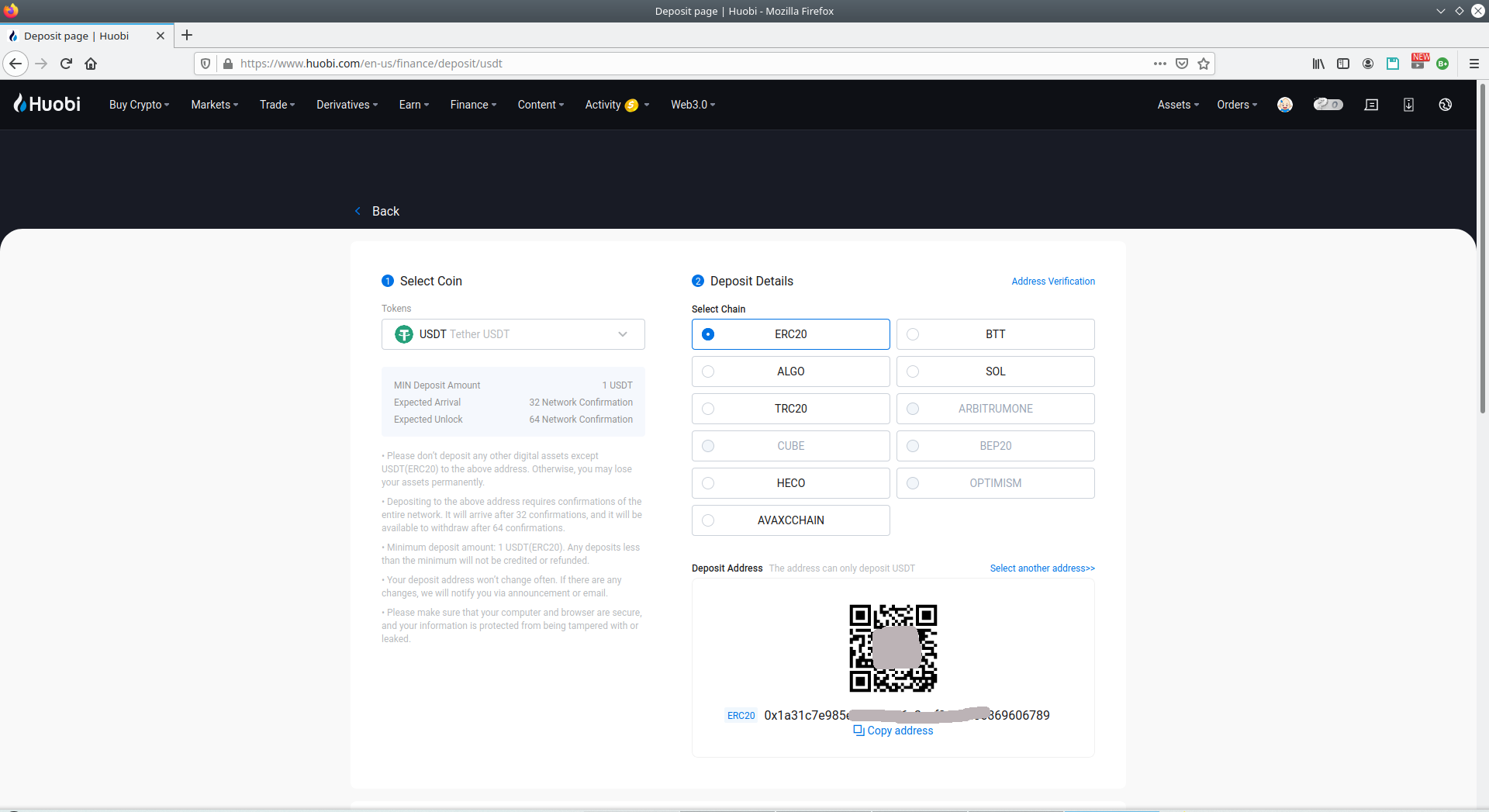Open the Assets menu
Screen dimensions: 1489x812
[x=1178, y=105]
